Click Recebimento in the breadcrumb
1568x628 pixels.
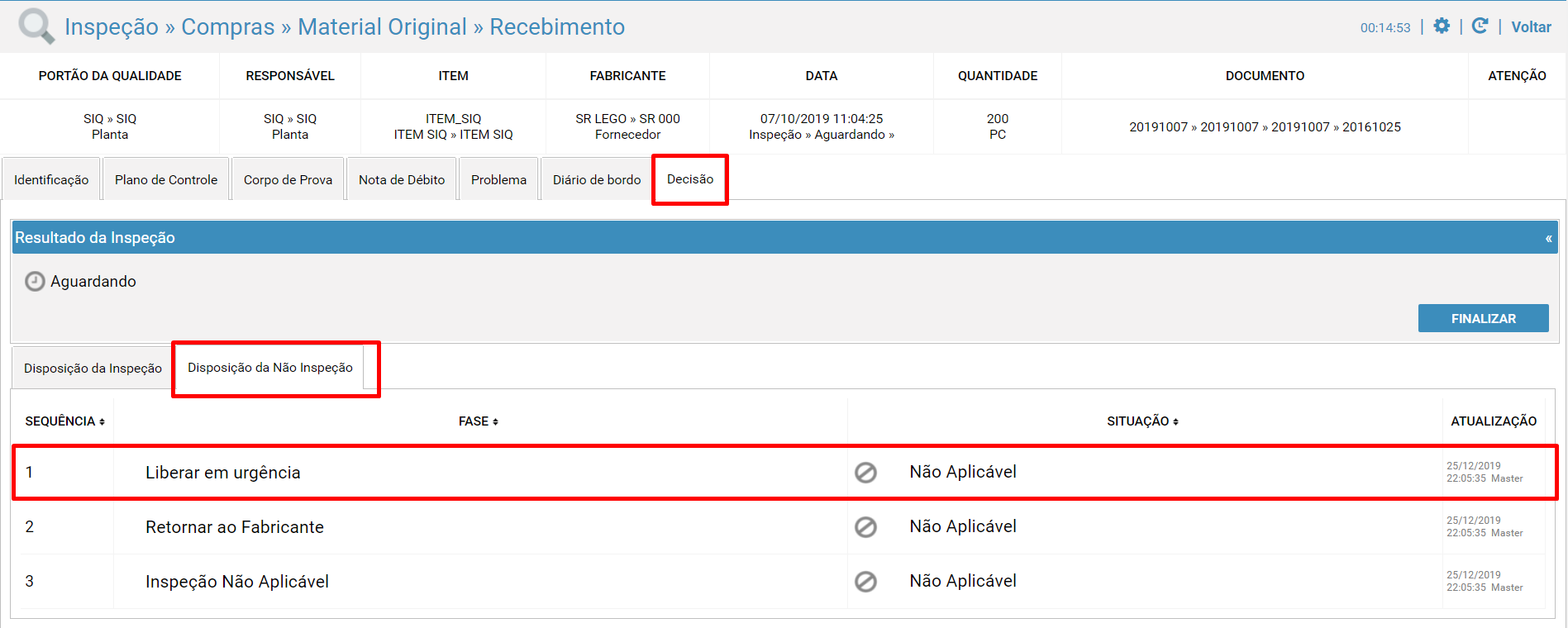tap(557, 26)
